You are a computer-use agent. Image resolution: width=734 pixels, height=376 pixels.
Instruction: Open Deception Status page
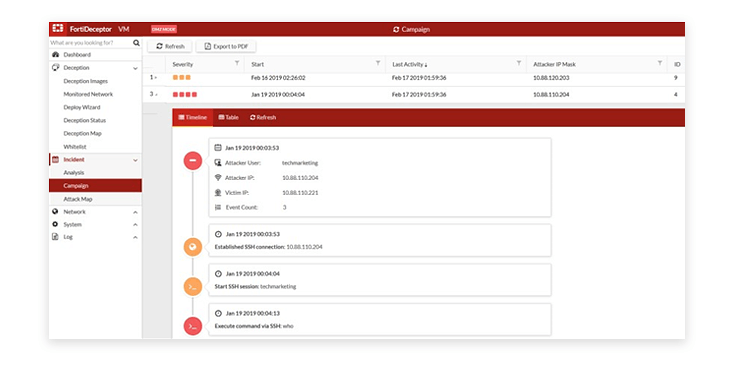click(x=85, y=120)
